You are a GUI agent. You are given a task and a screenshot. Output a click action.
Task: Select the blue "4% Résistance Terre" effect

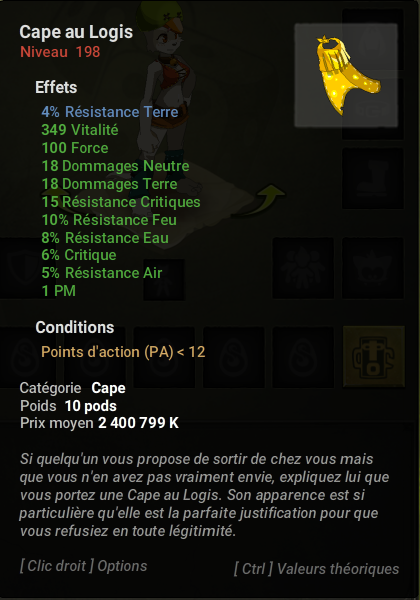(x=110, y=112)
